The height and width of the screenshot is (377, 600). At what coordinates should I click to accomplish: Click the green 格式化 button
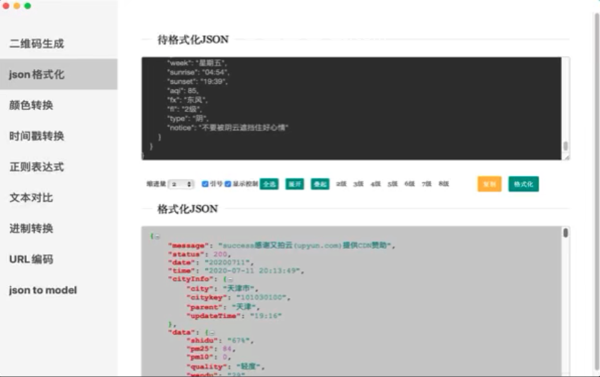click(523, 184)
